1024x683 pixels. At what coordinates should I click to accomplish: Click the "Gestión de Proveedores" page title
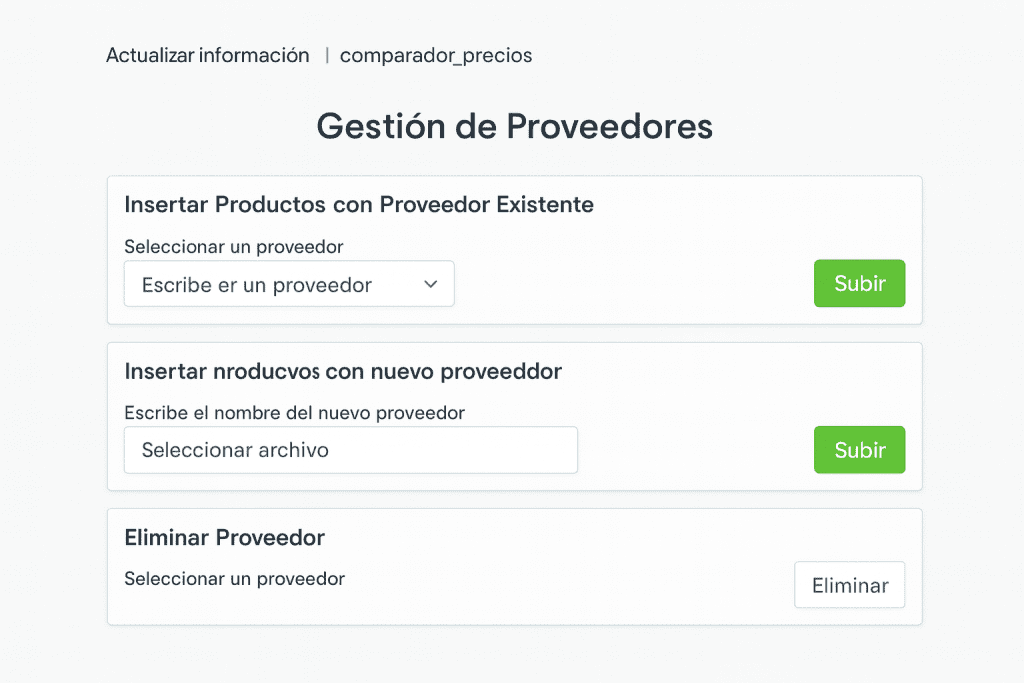pyautogui.click(x=514, y=127)
